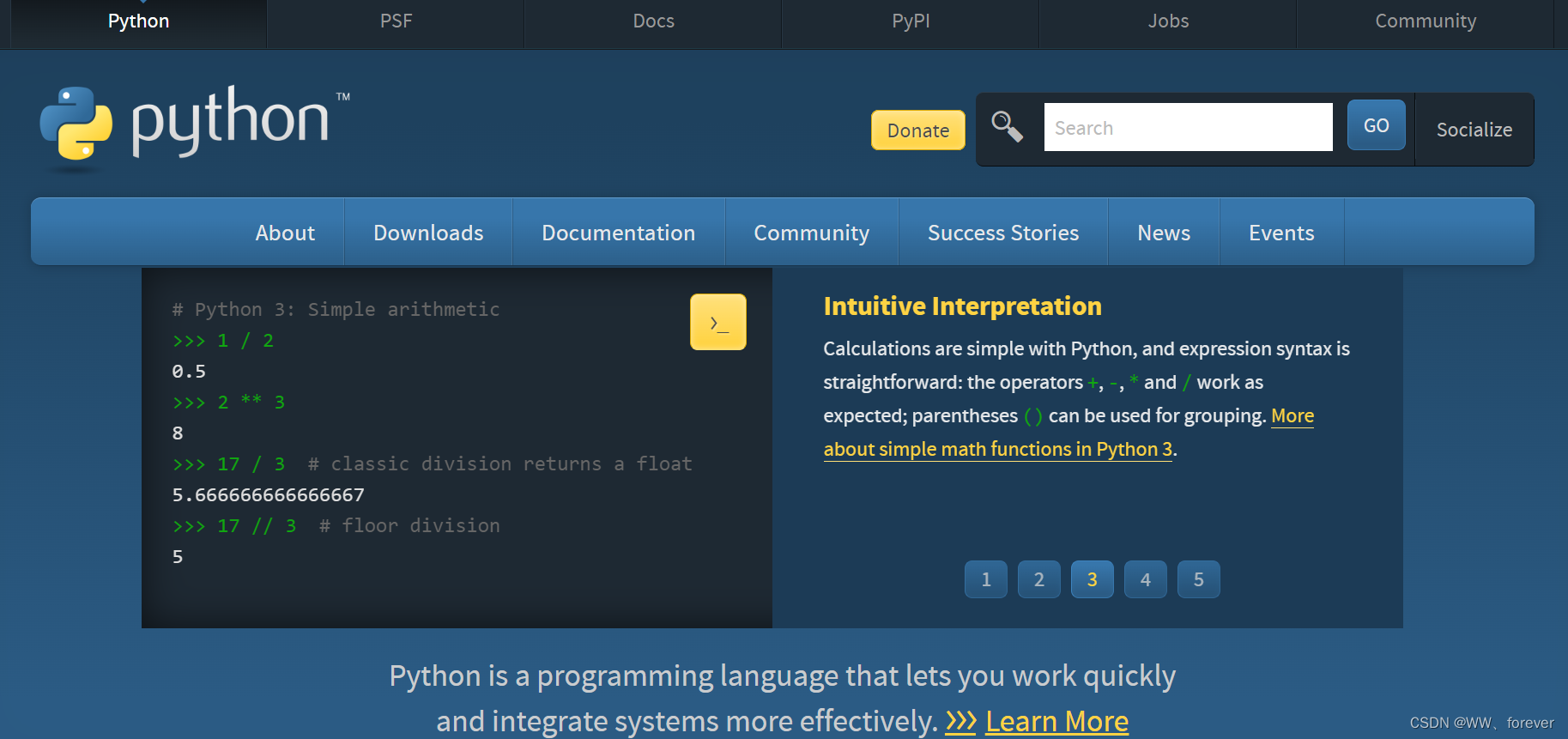This screenshot has width=1568, height=739.
Task: Open the Success Stories menu
Action: tap(1003, 233)
